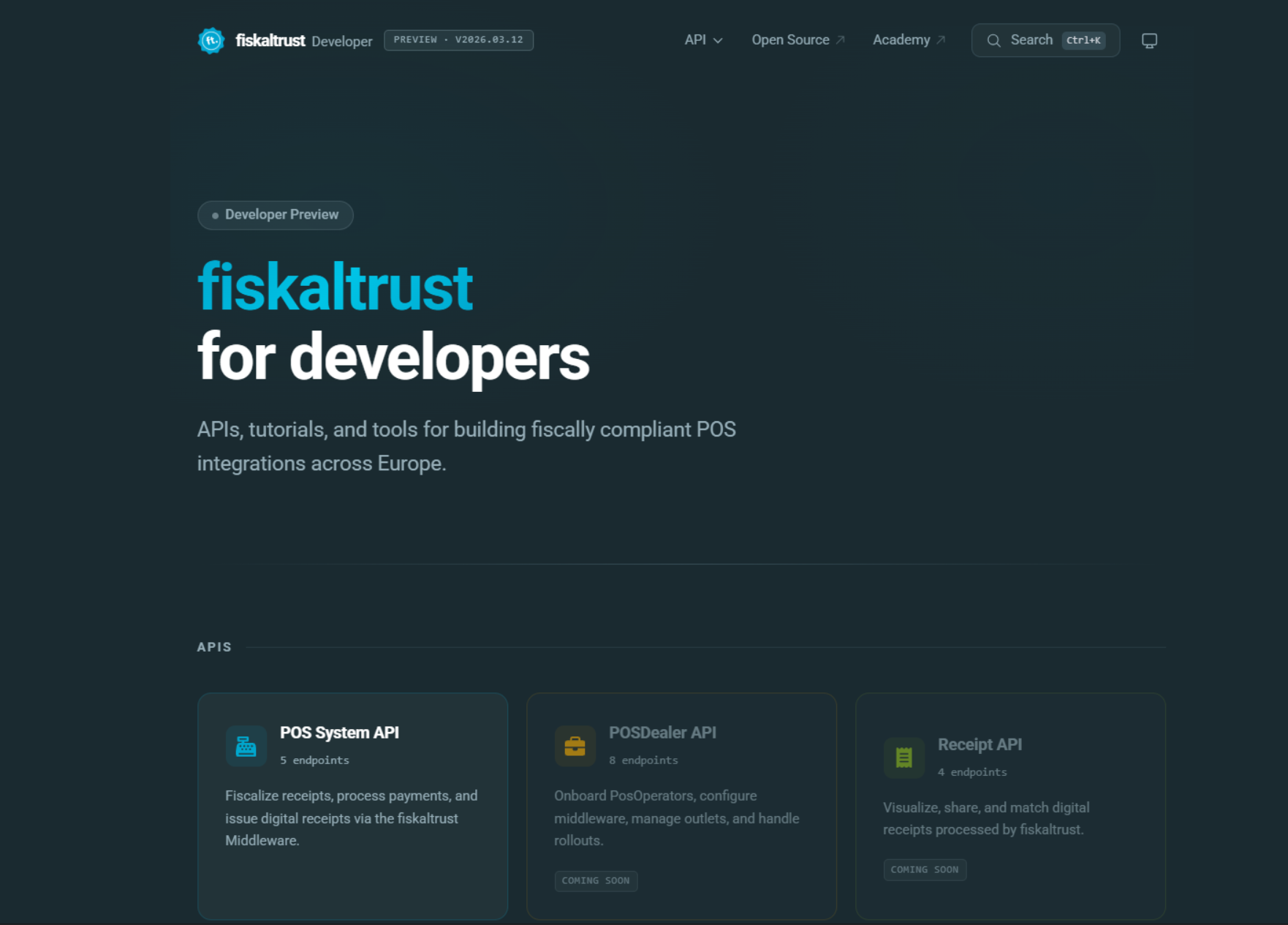Open the API navigation menu
Screen dimensions: 1288x925
pyautogui.click(x=695, y=40)
